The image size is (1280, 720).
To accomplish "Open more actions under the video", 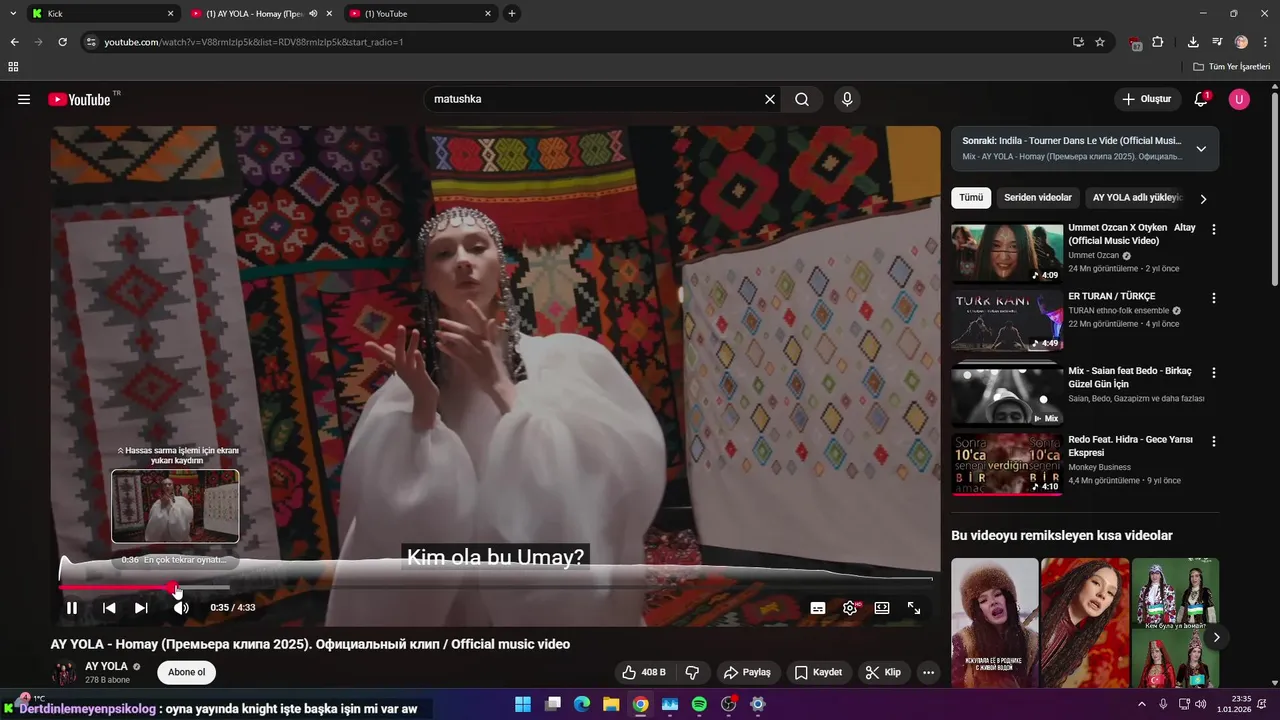I will [x=929, y=672].
